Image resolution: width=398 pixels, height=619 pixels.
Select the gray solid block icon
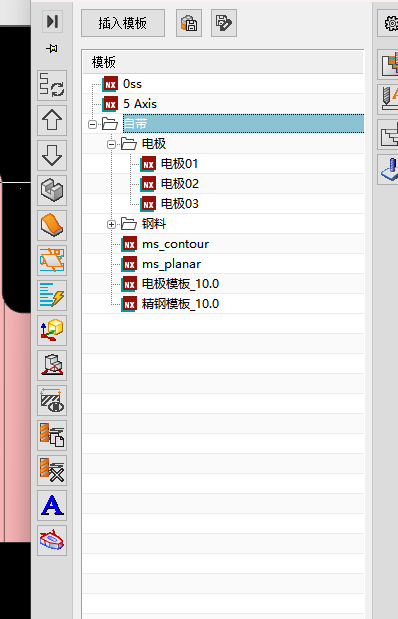coord(52,190)
